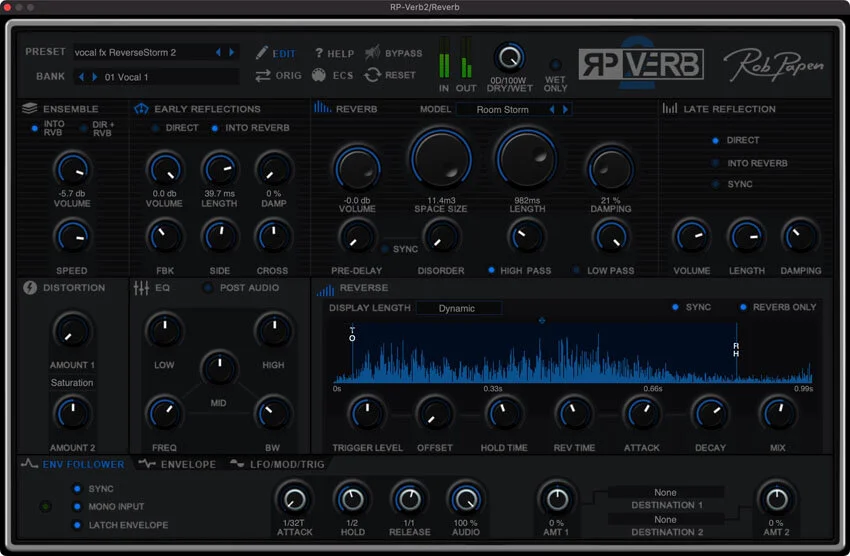
Task: Toggle MONO INPUT option
Action: (x=77, y=506)
